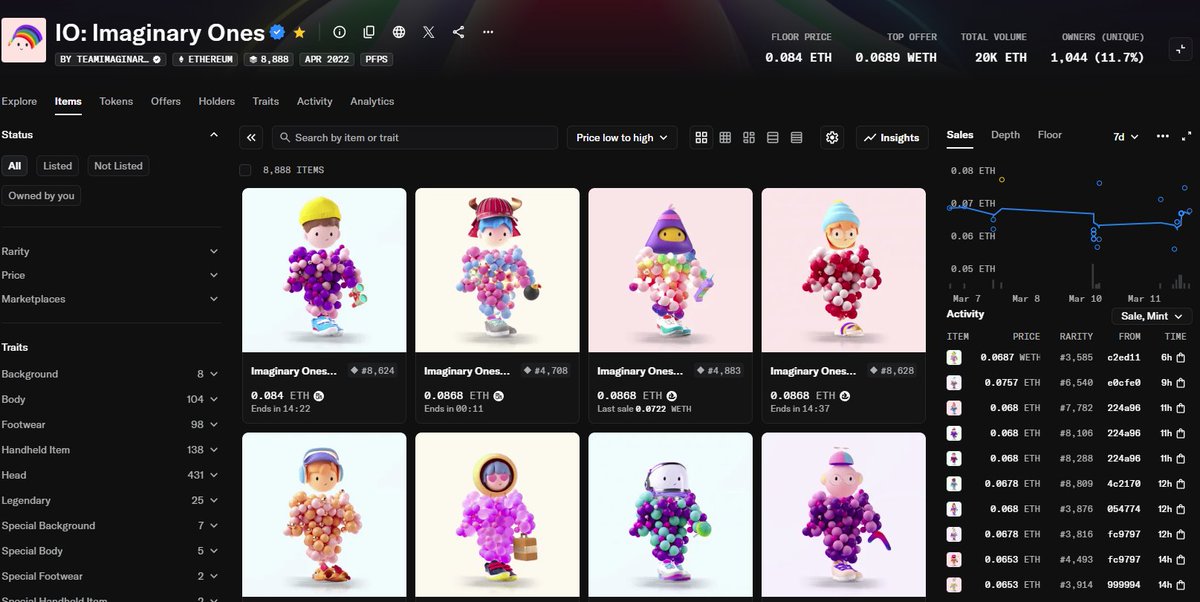1200x602 pixels.
Task: Click the expand chart icon
Action: point(1187,136)
